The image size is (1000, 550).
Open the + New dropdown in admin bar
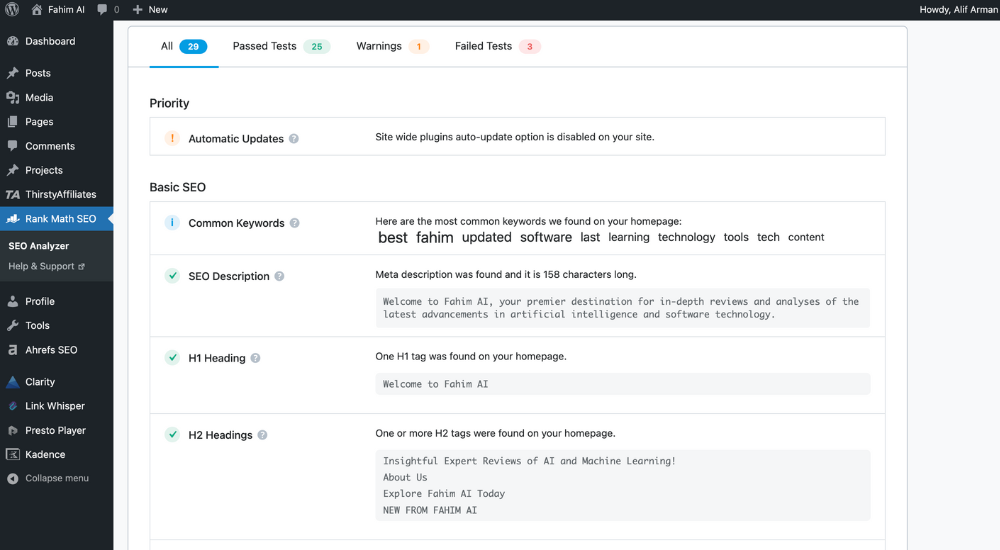point(150,10)
